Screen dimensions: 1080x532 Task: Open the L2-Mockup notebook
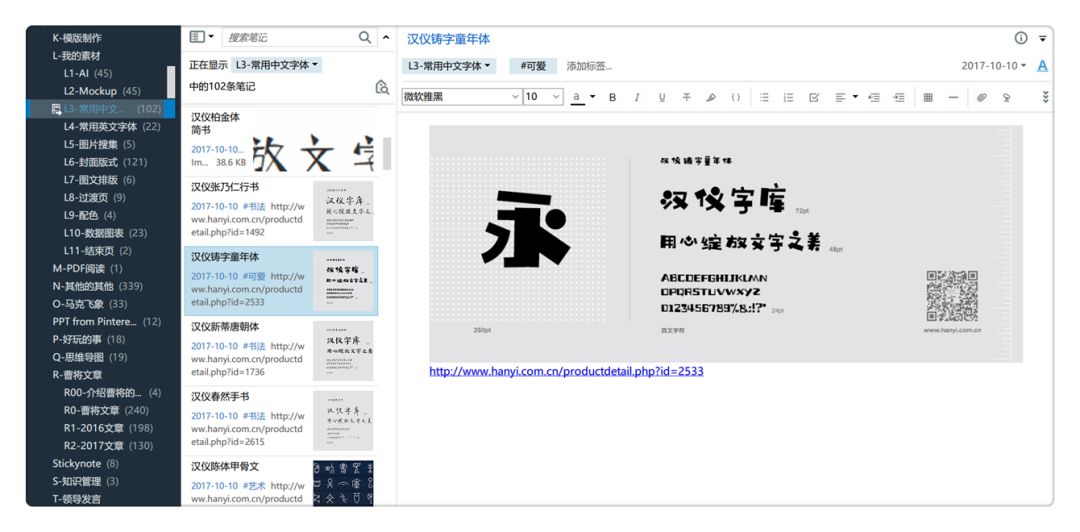[102, 91]
